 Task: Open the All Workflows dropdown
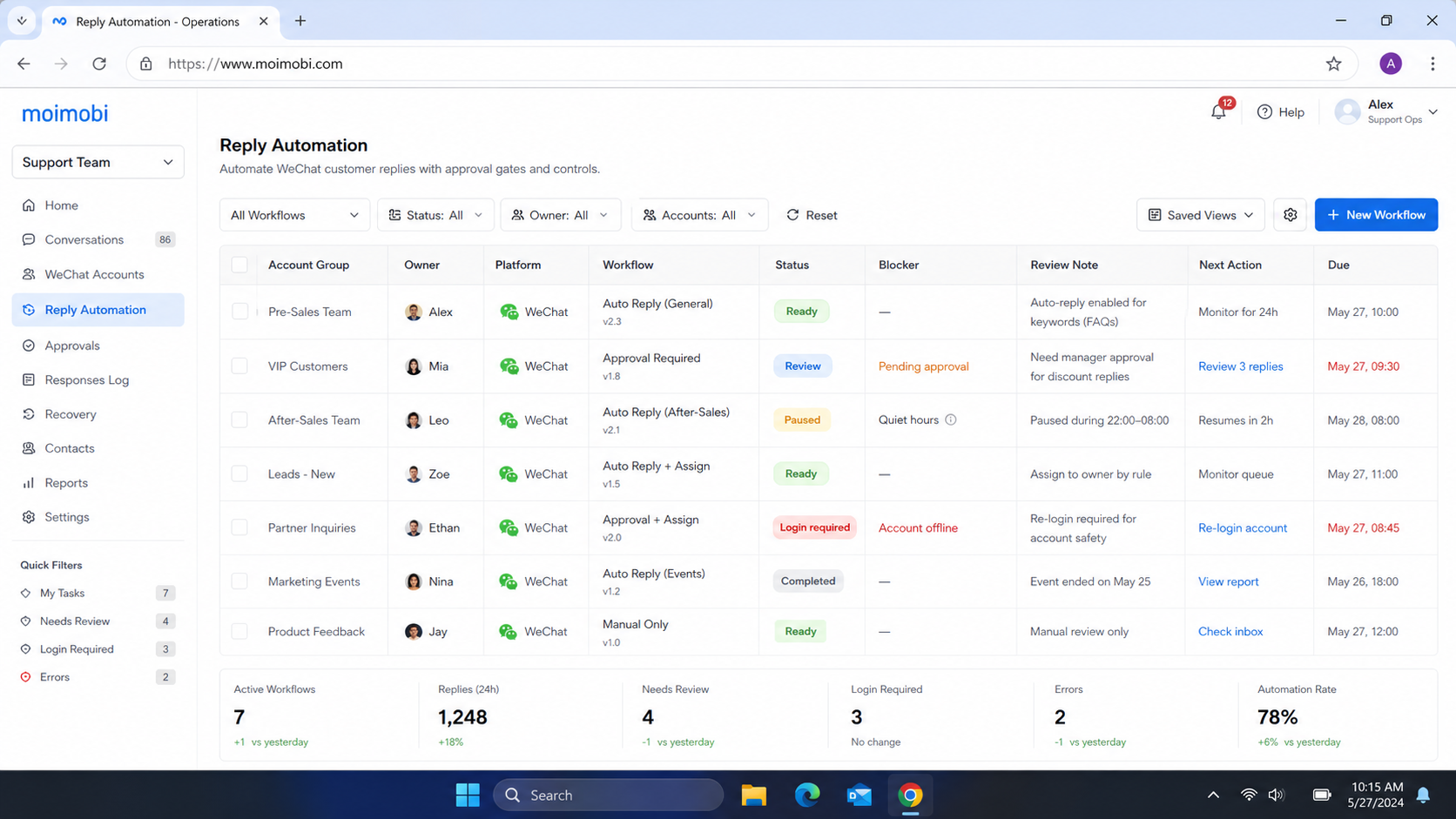[294, 215]
